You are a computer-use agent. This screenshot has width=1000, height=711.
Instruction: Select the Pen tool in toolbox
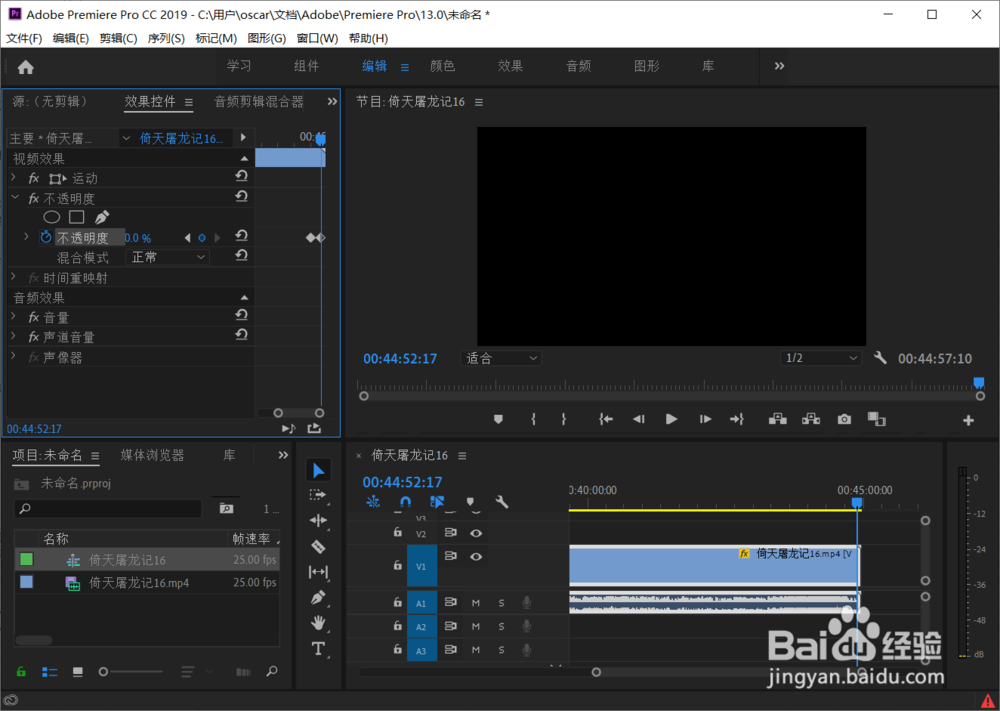(318, 597)
